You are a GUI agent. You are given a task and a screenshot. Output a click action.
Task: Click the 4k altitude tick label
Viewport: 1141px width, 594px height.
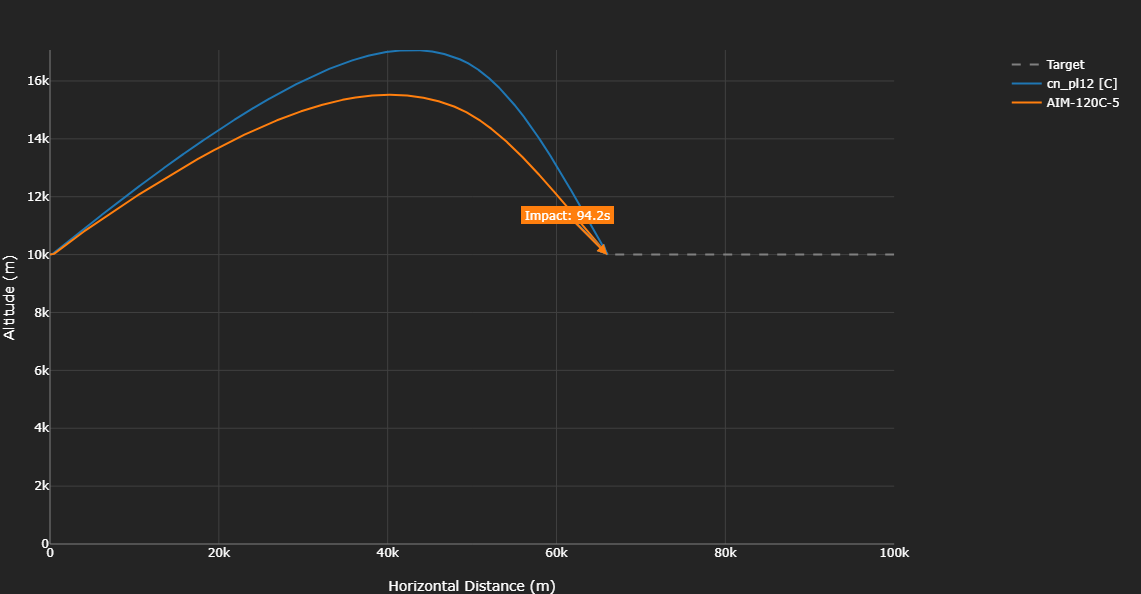pos(41,429)
